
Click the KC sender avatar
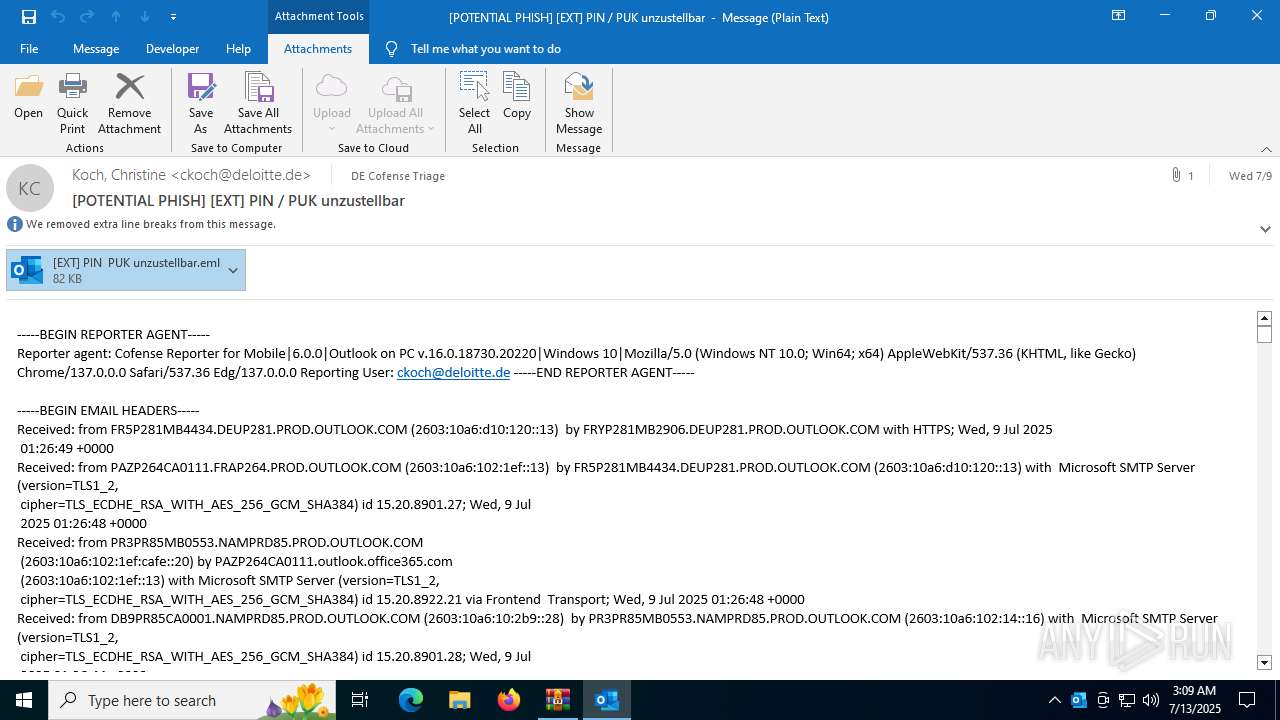(30, 188)
